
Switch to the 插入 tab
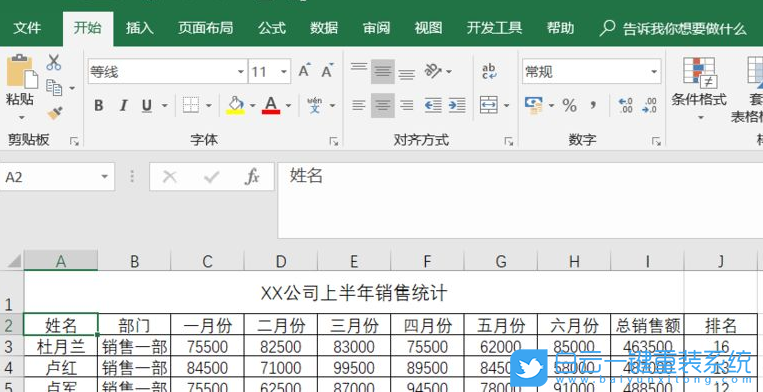tap(140, 28)
